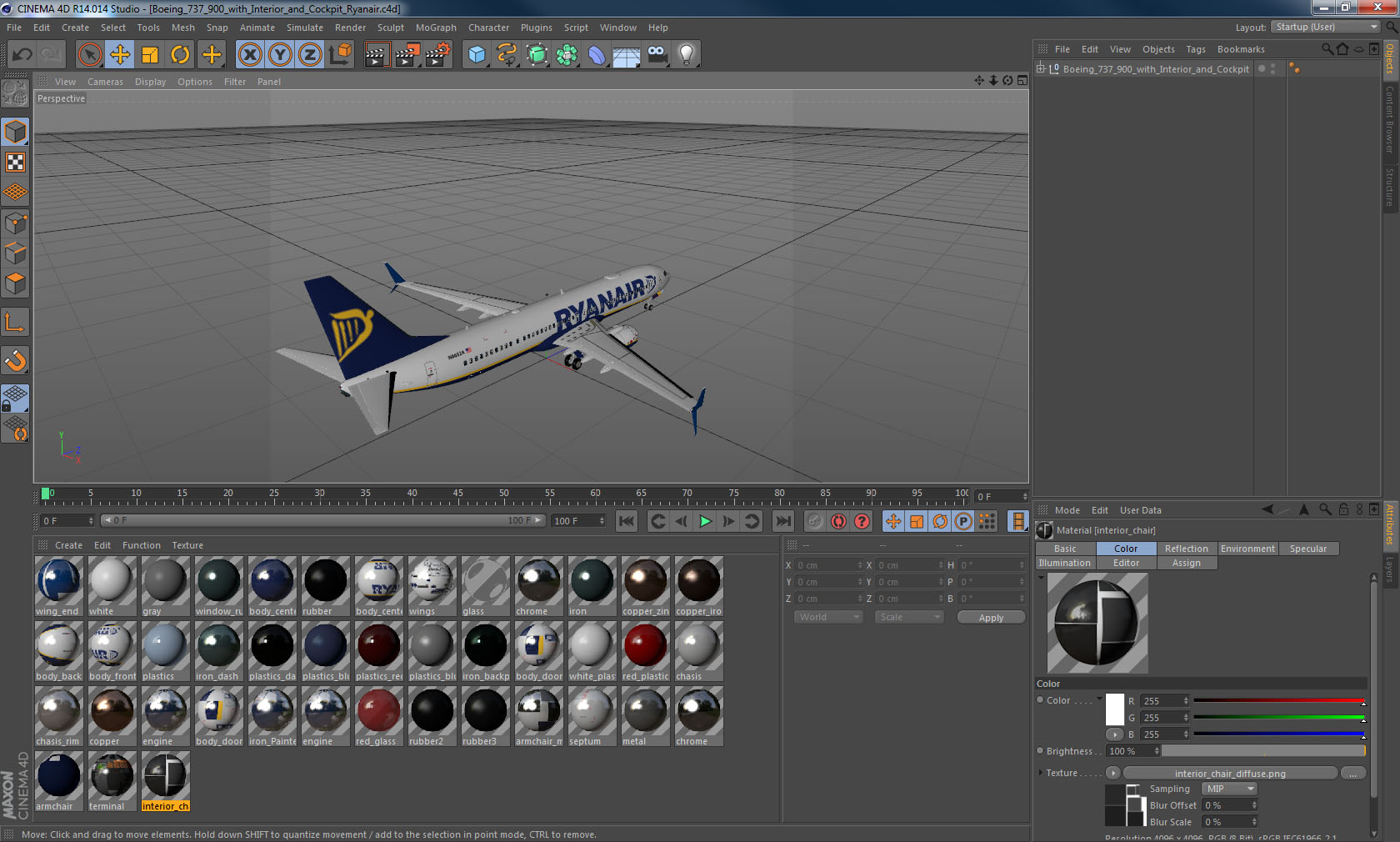
Task: Add a Light object
Action: pyautogui.click(x=687, y=55)
